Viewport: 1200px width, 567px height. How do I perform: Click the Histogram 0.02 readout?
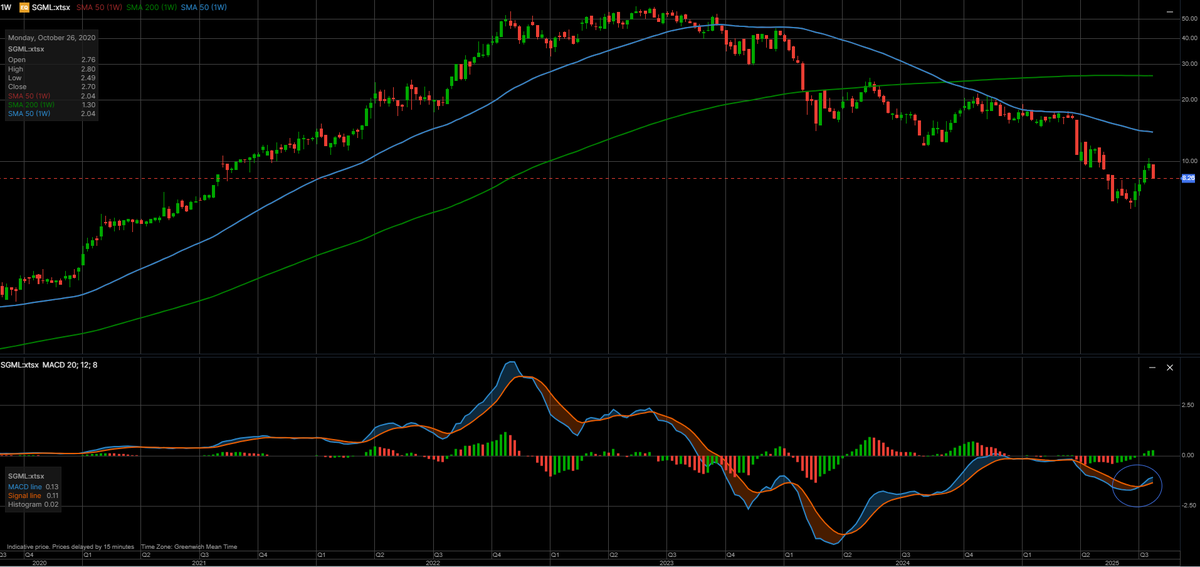point(34,504)
